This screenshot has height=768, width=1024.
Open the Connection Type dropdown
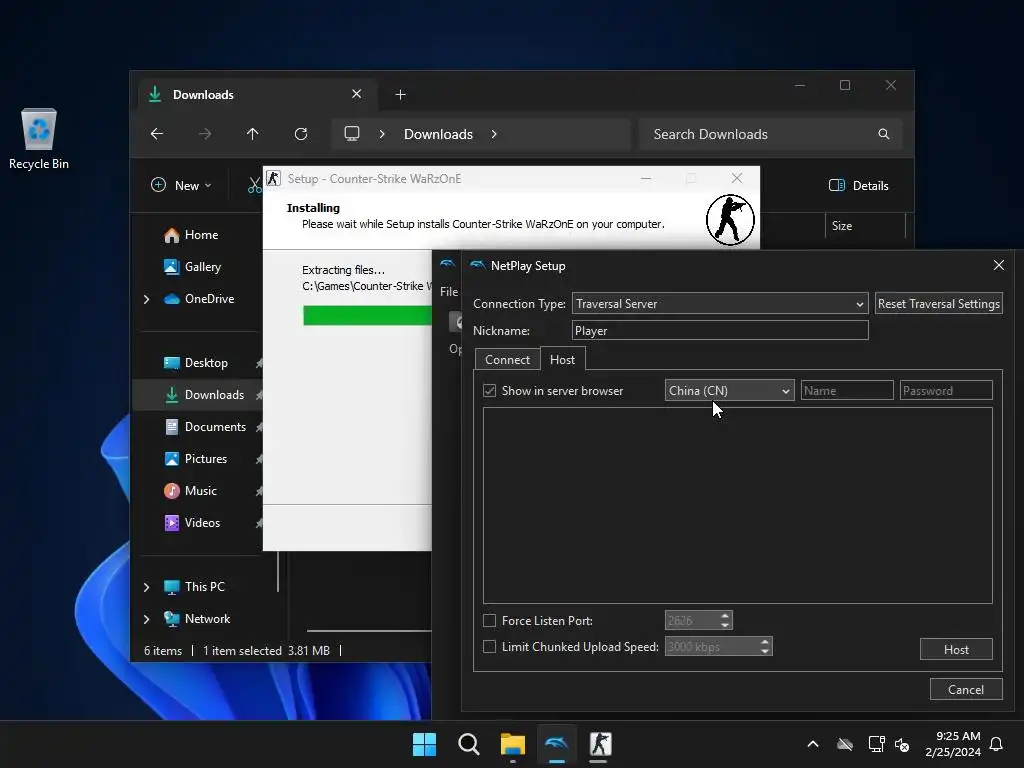(720, 304)
